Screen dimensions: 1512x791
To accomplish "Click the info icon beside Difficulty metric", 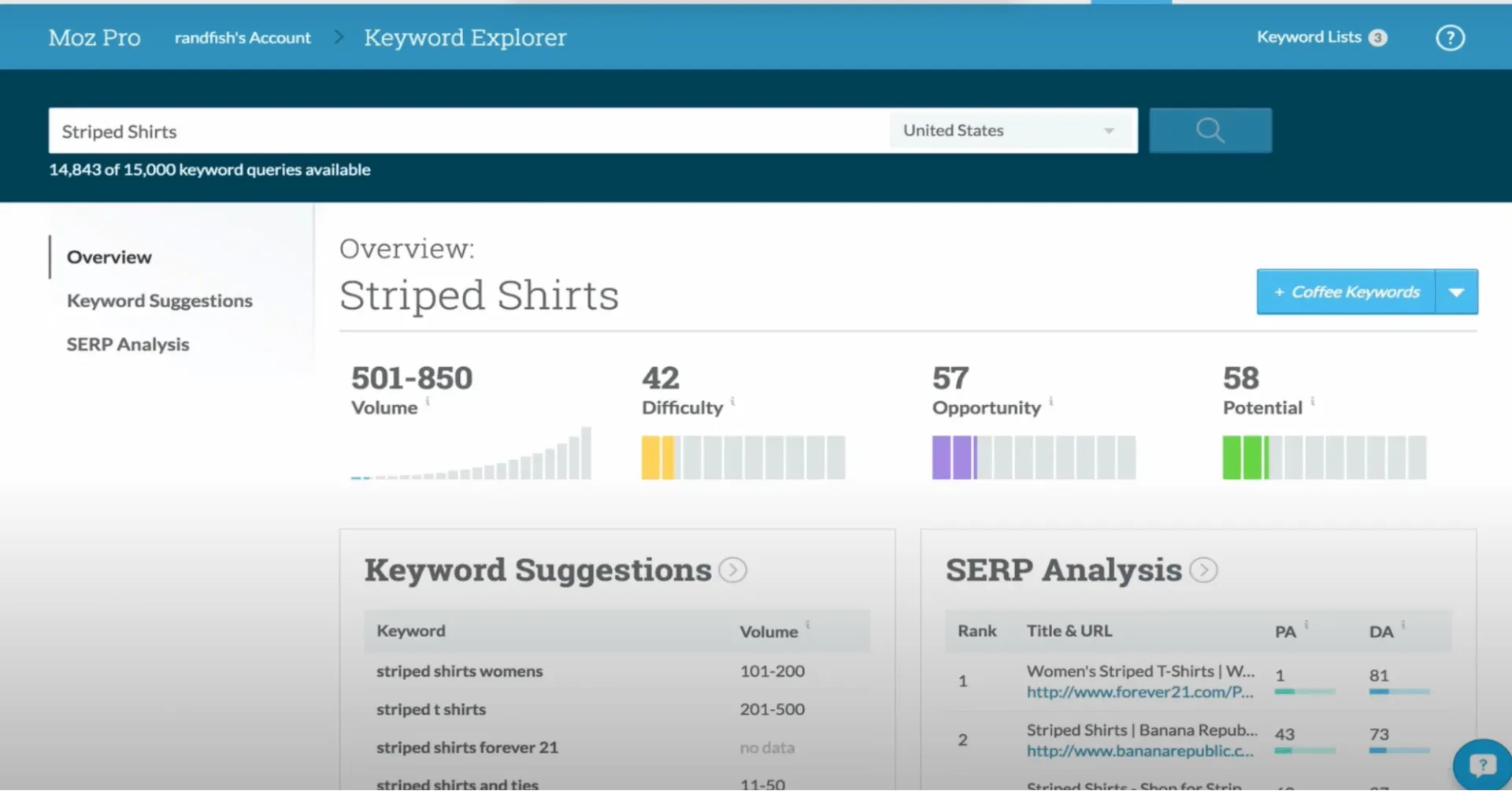I will pos(733,400).
